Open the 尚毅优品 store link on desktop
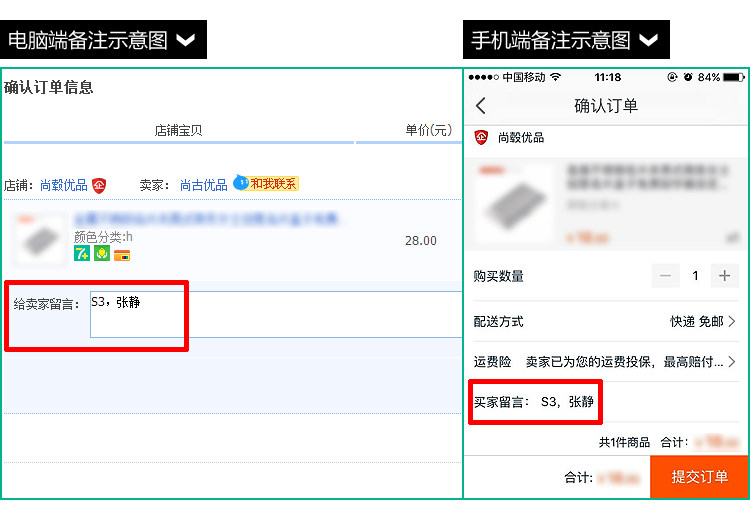The height and width of the screenshot is (523, 750). click(x=64, y=185)
